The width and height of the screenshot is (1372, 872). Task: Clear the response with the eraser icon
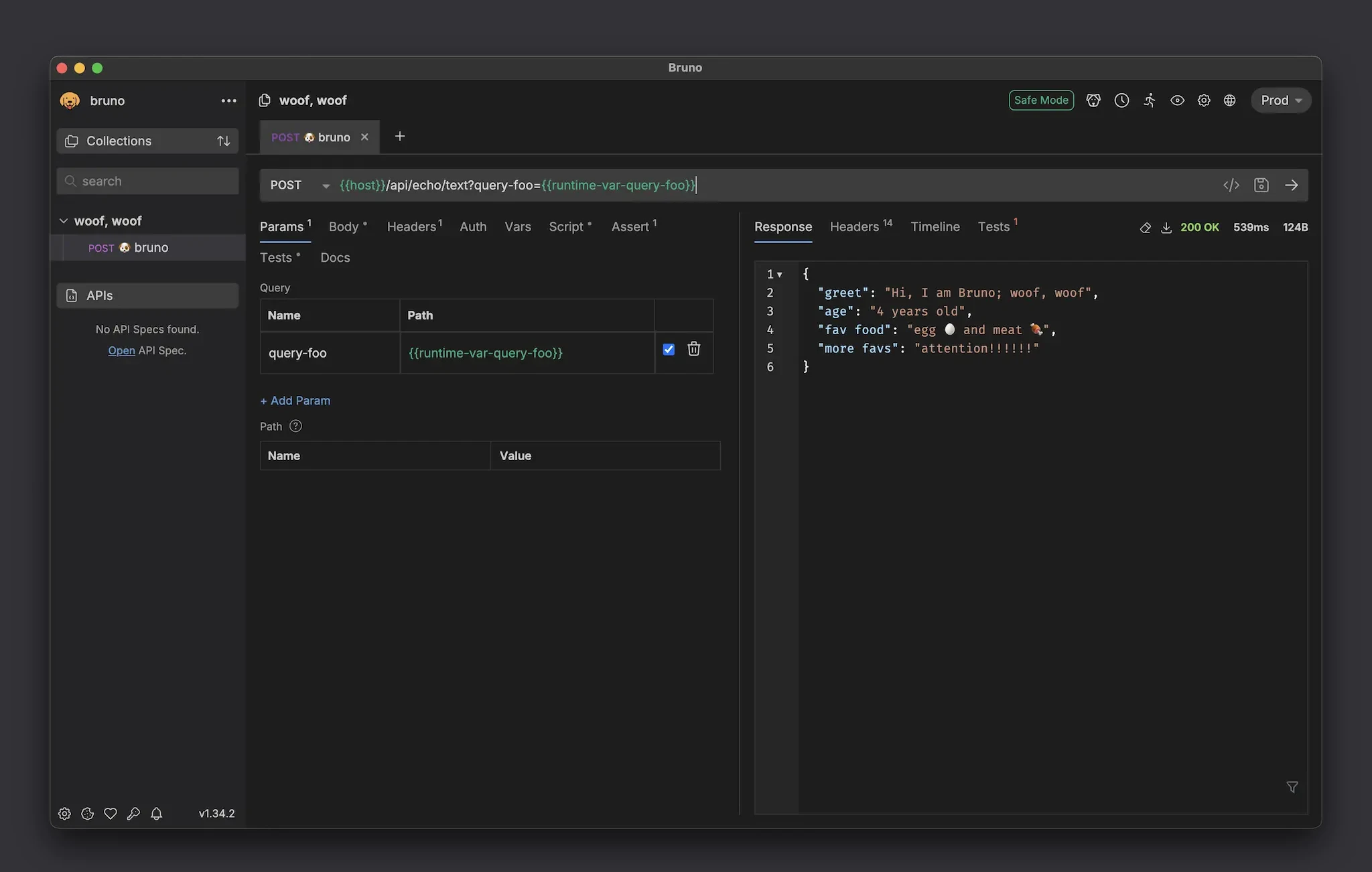pyautogui.click(x=1146, y=228)
